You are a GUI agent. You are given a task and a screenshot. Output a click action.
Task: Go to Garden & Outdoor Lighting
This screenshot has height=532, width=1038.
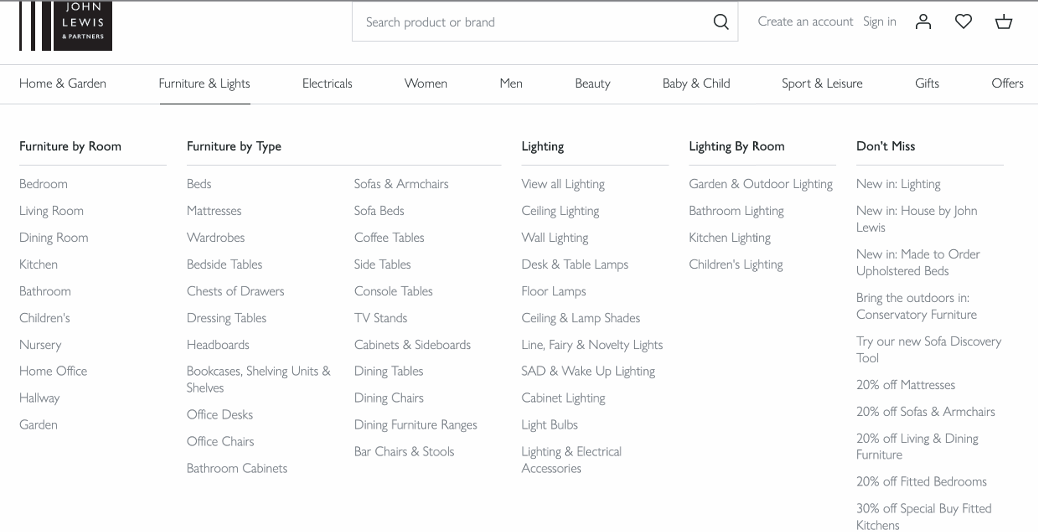pyautogui.click(x=760, y=184)
